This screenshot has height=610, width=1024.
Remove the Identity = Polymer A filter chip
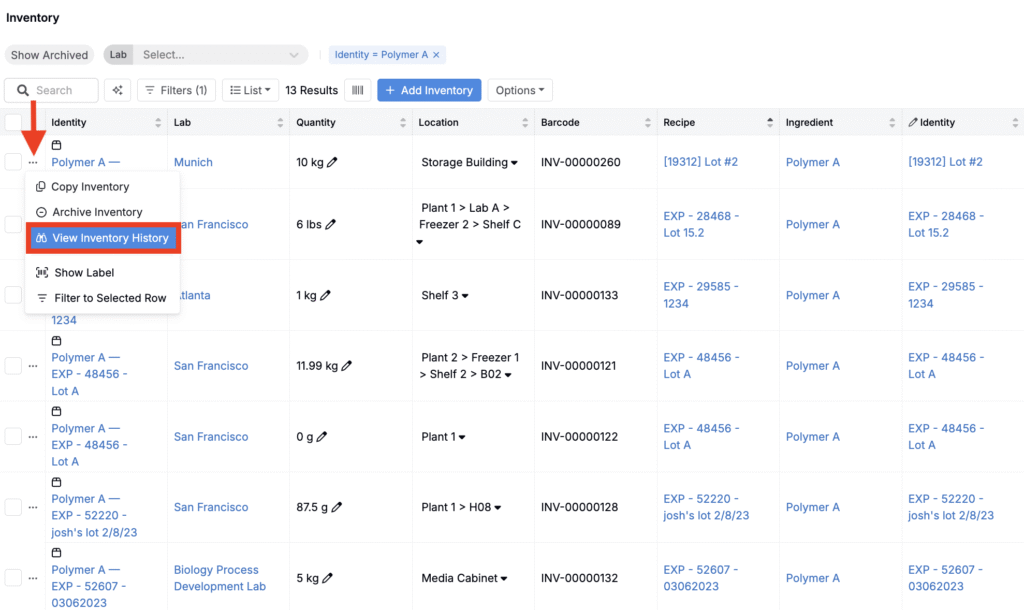436,55
